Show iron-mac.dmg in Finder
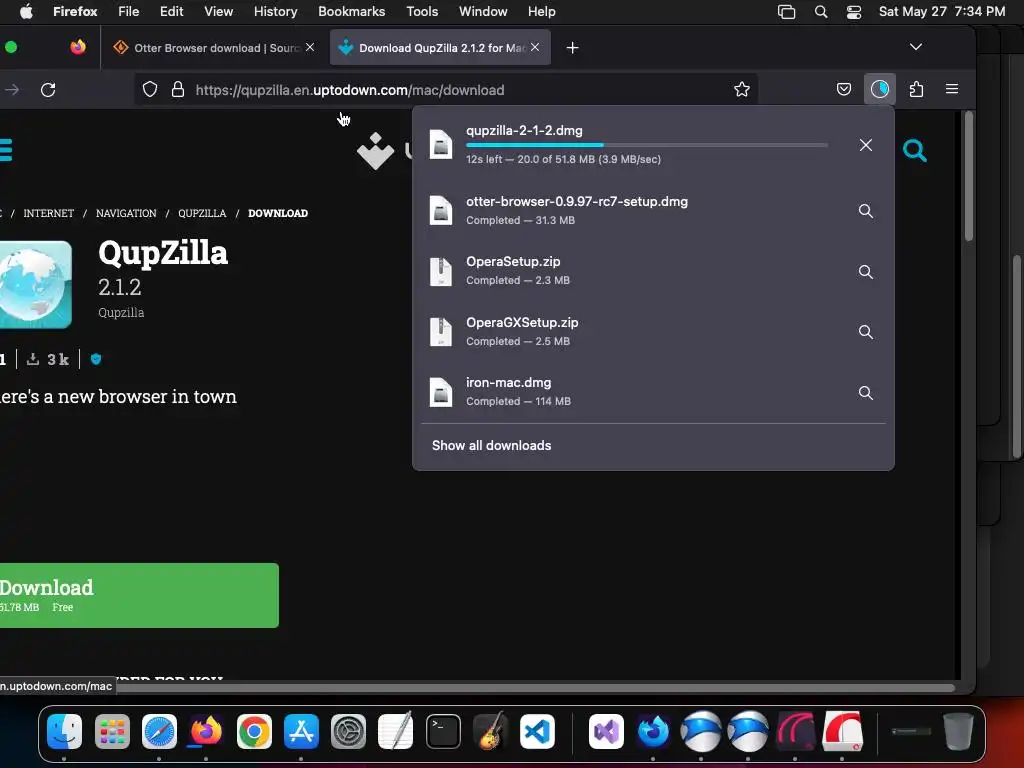The height and width of the screenshot is (768, 1024). pyautogui.click(x=865, y=392)
